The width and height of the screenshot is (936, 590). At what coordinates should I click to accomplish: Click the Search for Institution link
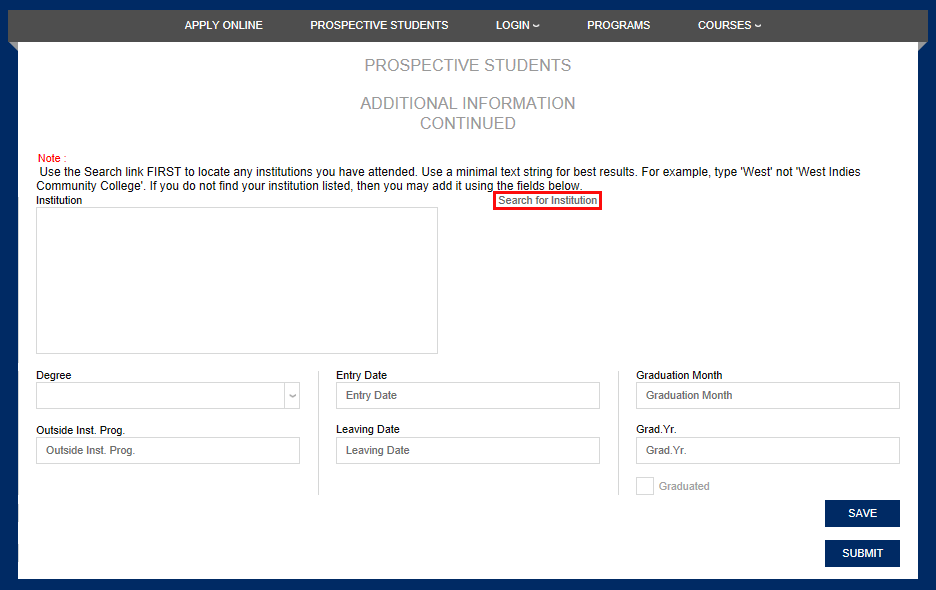[547, 200]
